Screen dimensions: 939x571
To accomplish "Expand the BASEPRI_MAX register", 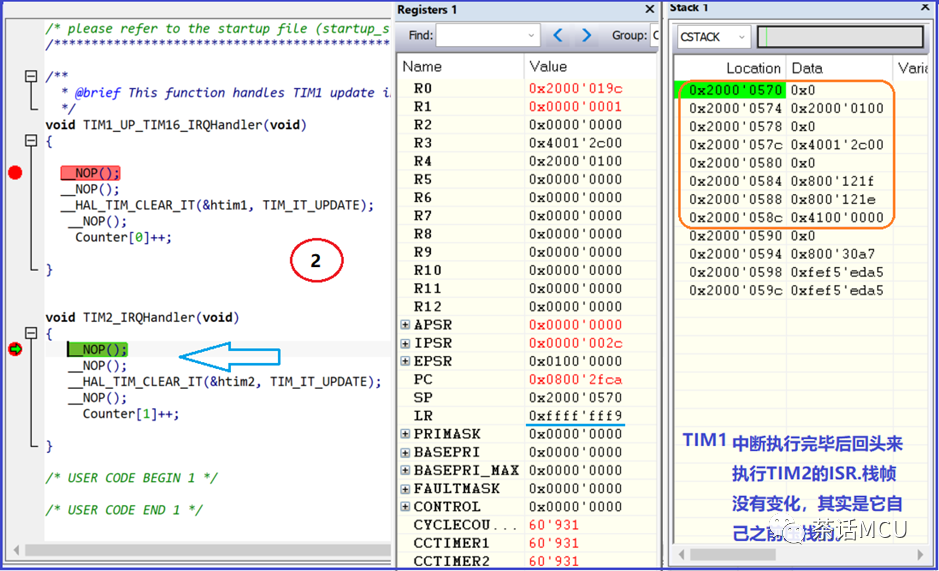I will (x=405, y=470).
